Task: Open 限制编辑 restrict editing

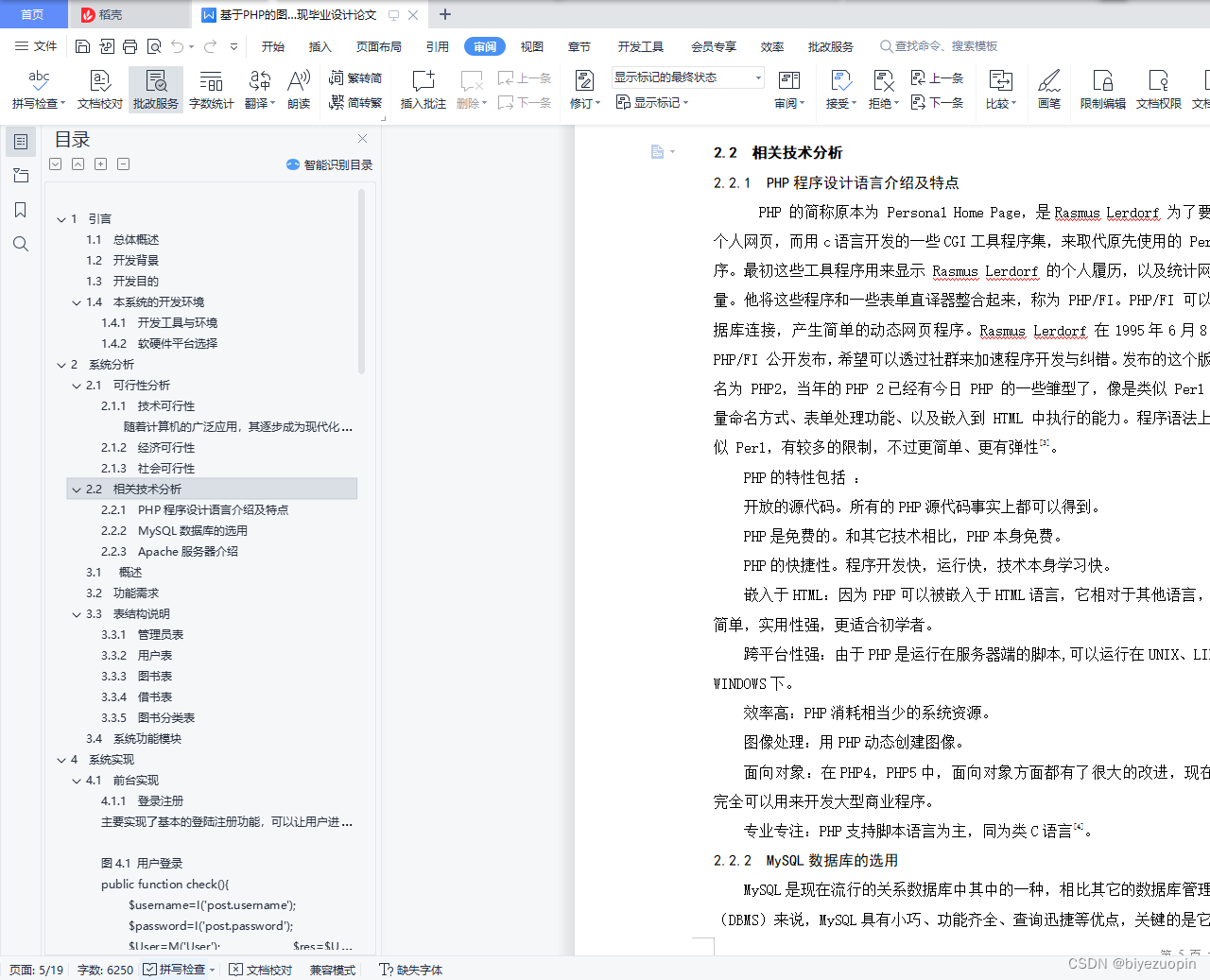Action: [x=1103, y=90]
